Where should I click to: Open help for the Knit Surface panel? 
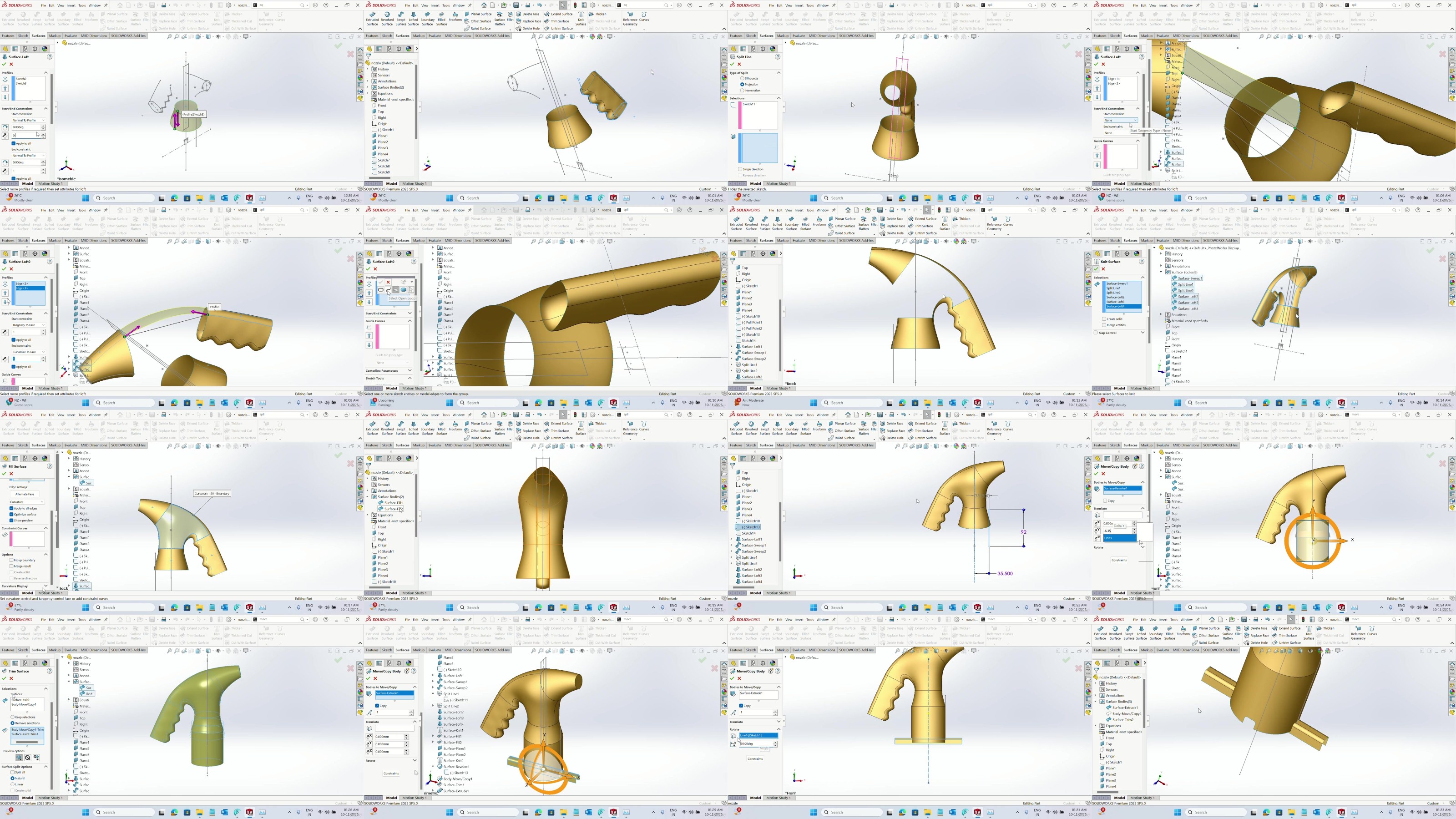(x=1142, y=262)
